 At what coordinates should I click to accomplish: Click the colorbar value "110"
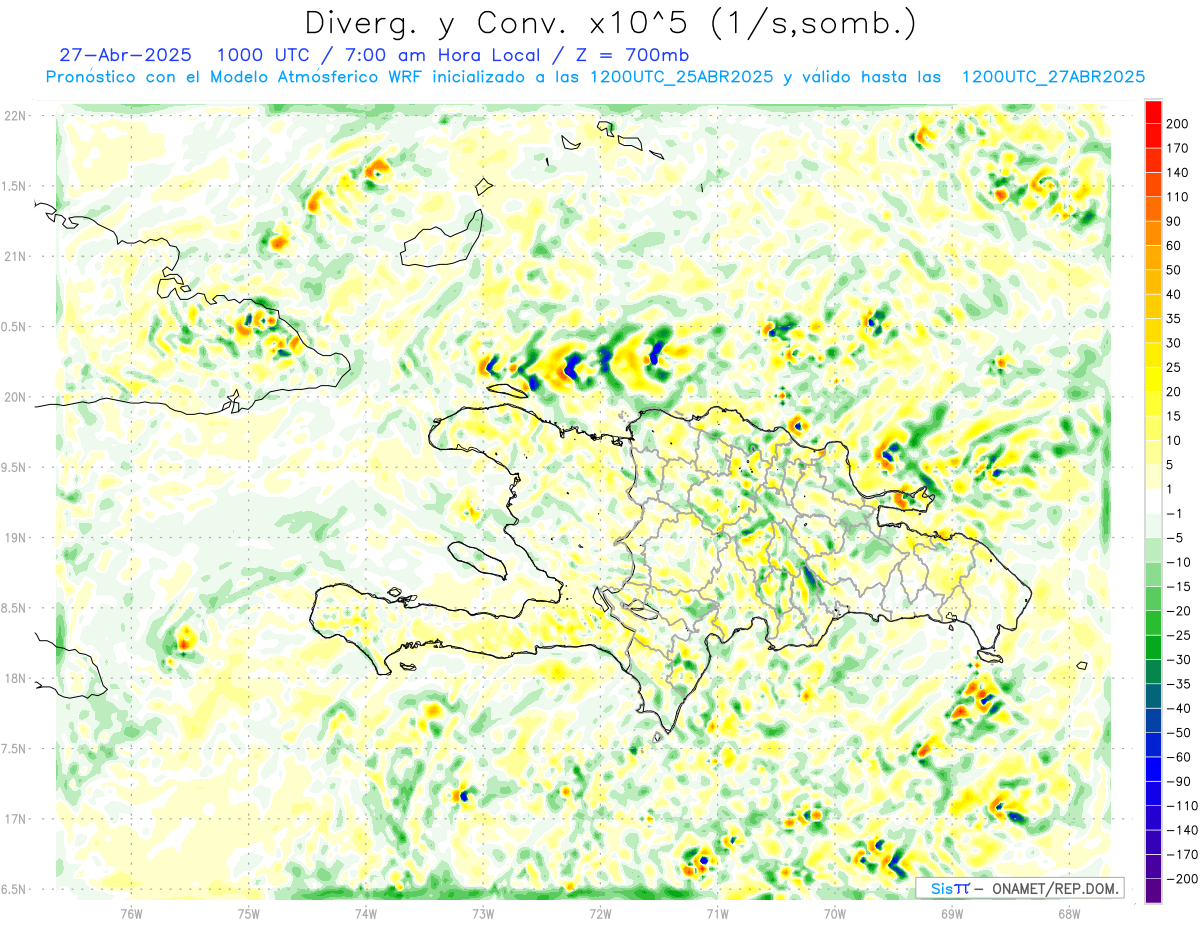[1176, 196]
